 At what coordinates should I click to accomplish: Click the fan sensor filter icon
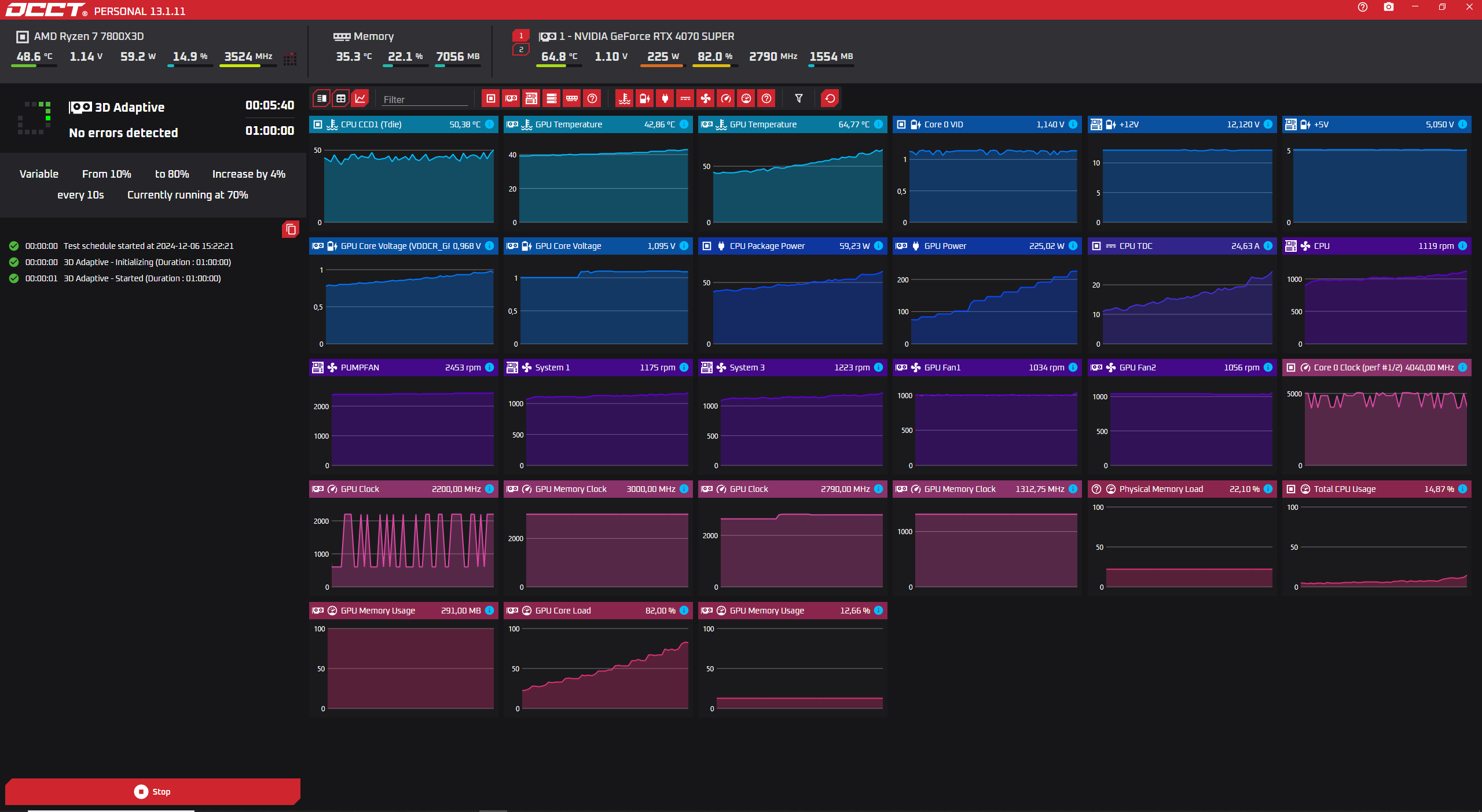coord(705,98)
